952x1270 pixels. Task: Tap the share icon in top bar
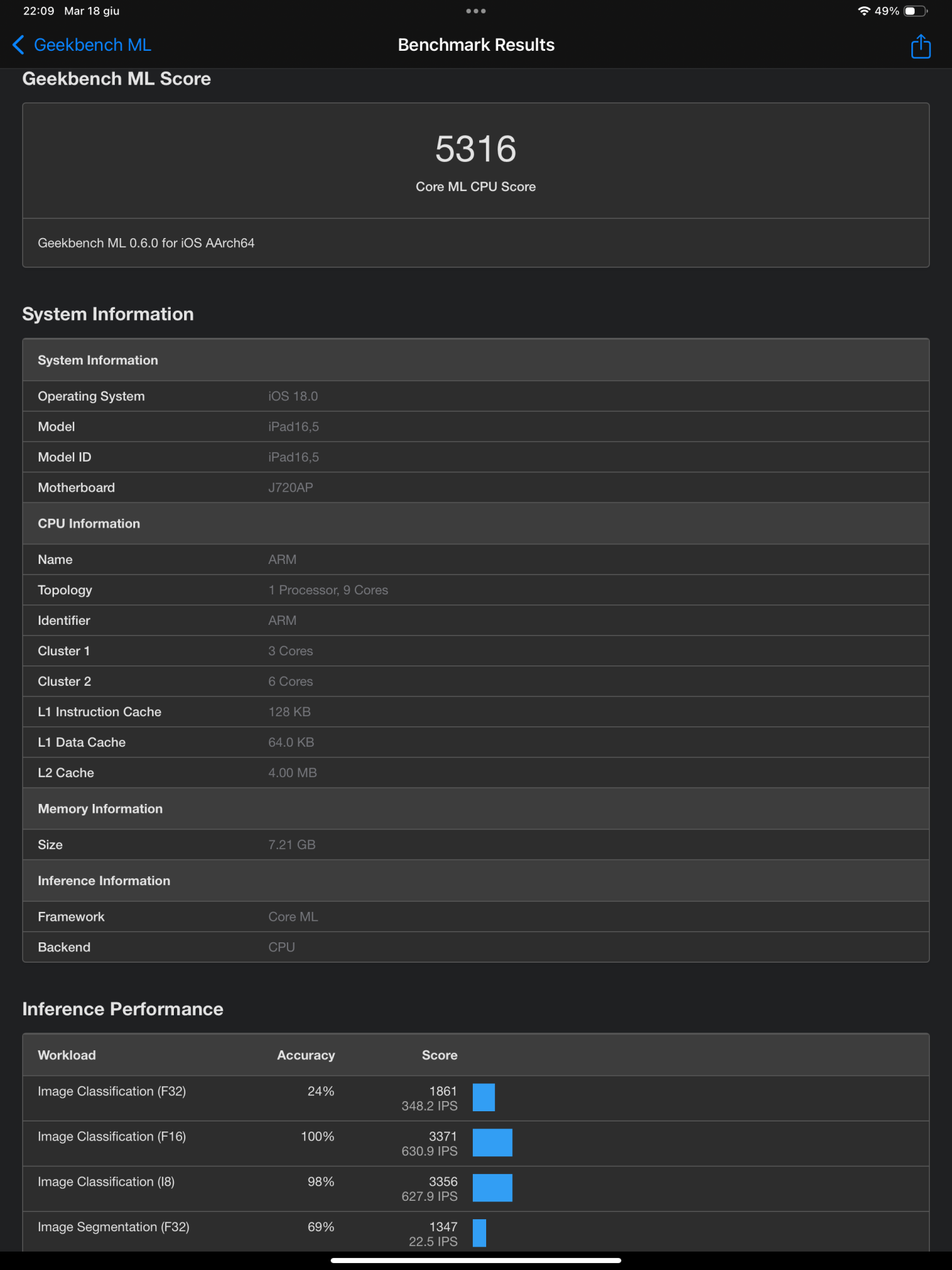point(920,46)
